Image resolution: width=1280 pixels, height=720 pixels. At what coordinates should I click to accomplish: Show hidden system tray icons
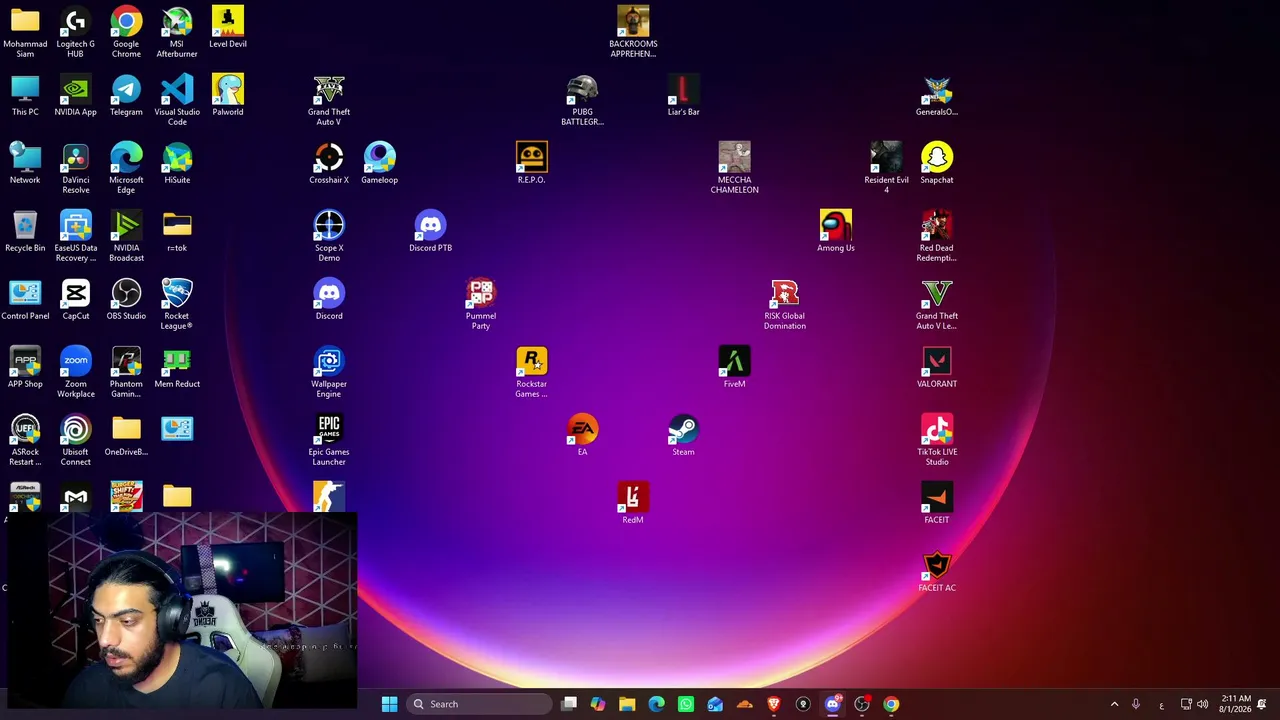1114,704
